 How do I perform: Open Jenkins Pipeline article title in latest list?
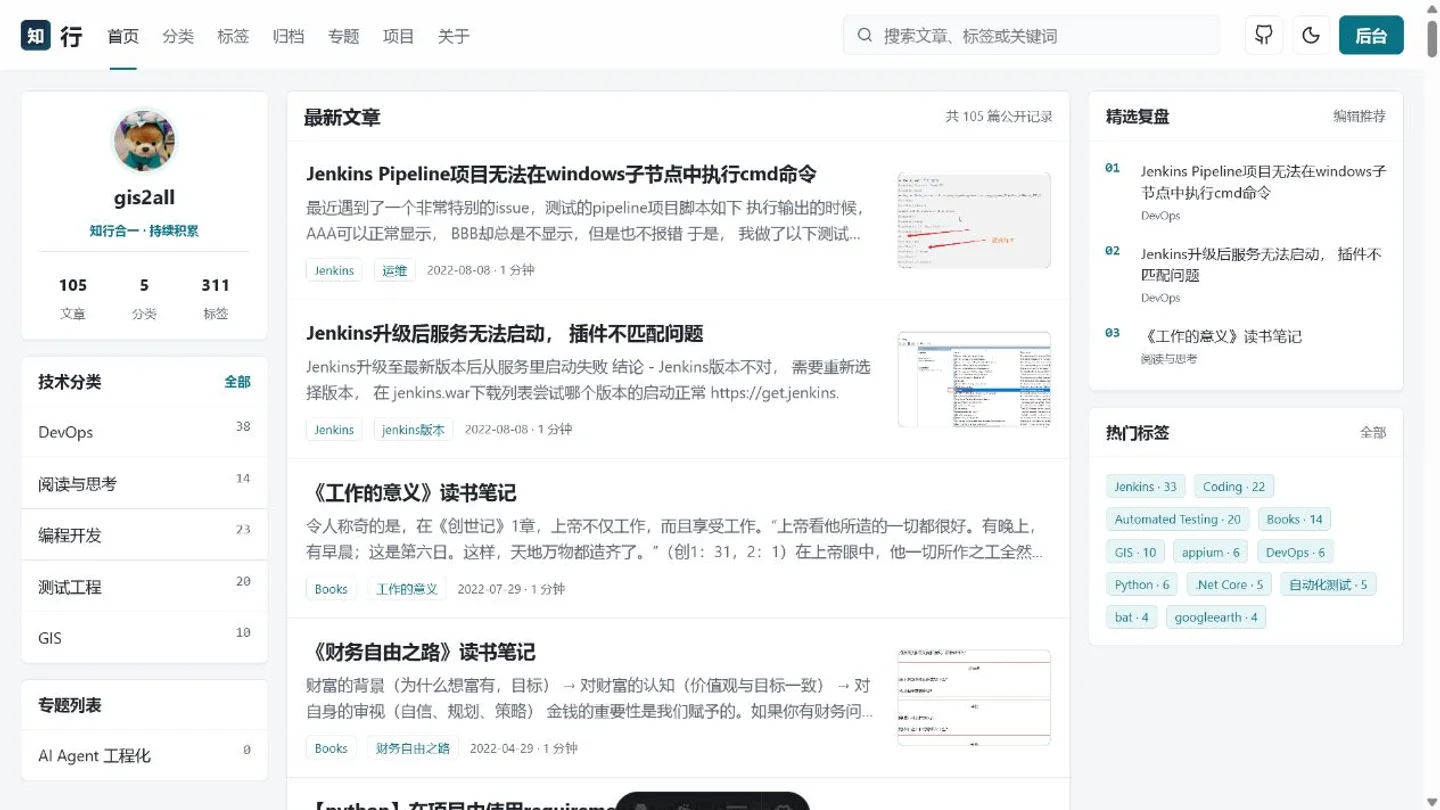(561, 174)
